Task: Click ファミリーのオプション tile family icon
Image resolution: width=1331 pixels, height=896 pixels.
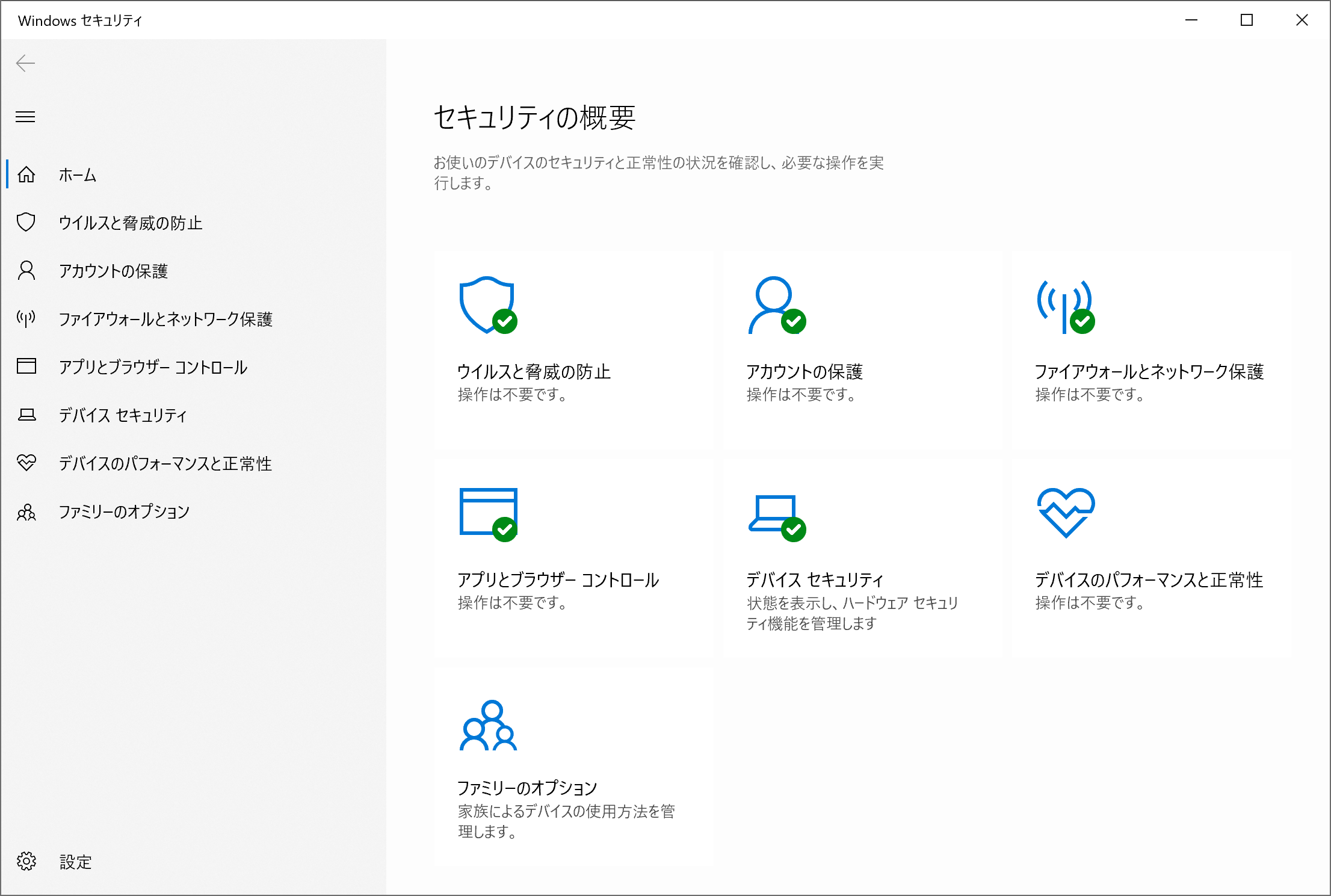Action: coord(488,726)
